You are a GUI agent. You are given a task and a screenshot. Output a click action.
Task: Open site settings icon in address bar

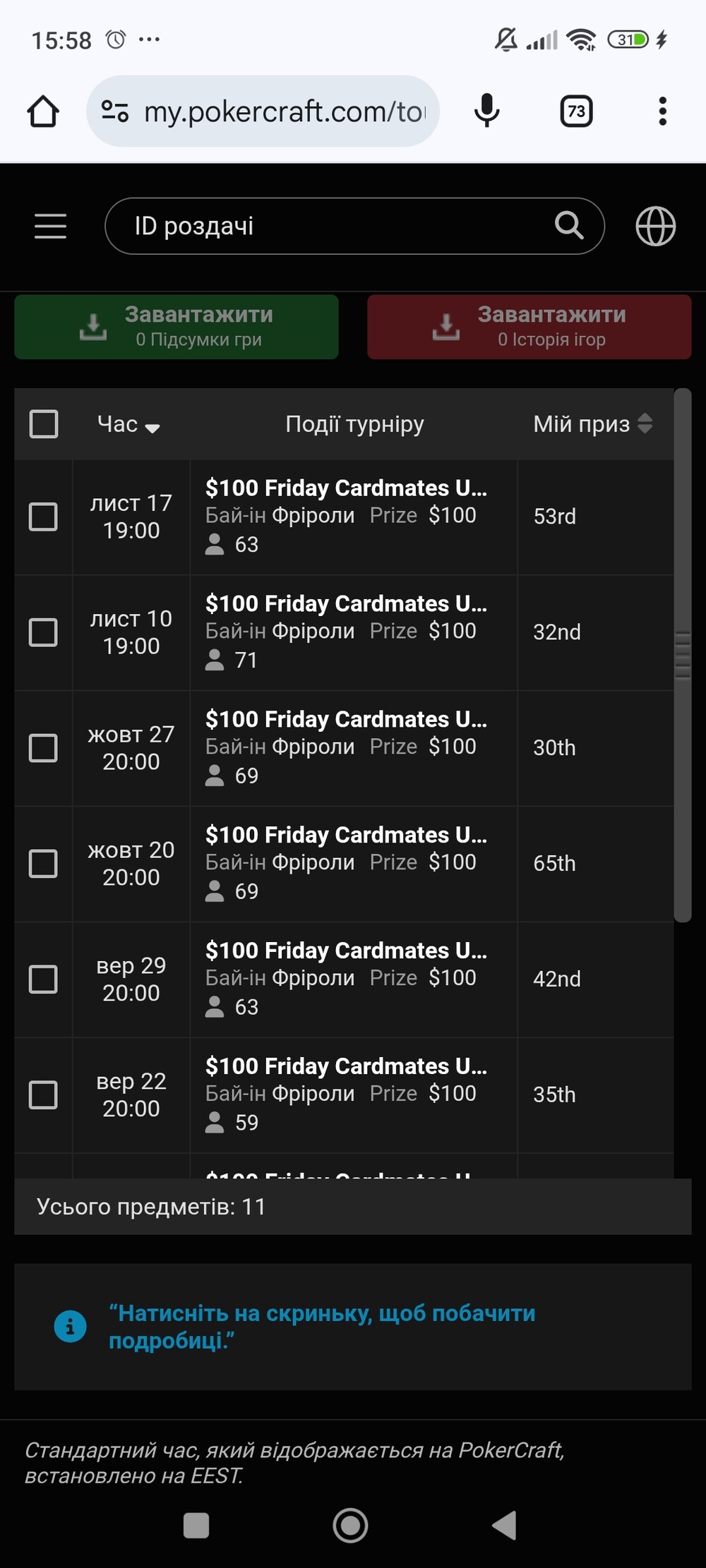pyautogui.click(x=115, y=111)
